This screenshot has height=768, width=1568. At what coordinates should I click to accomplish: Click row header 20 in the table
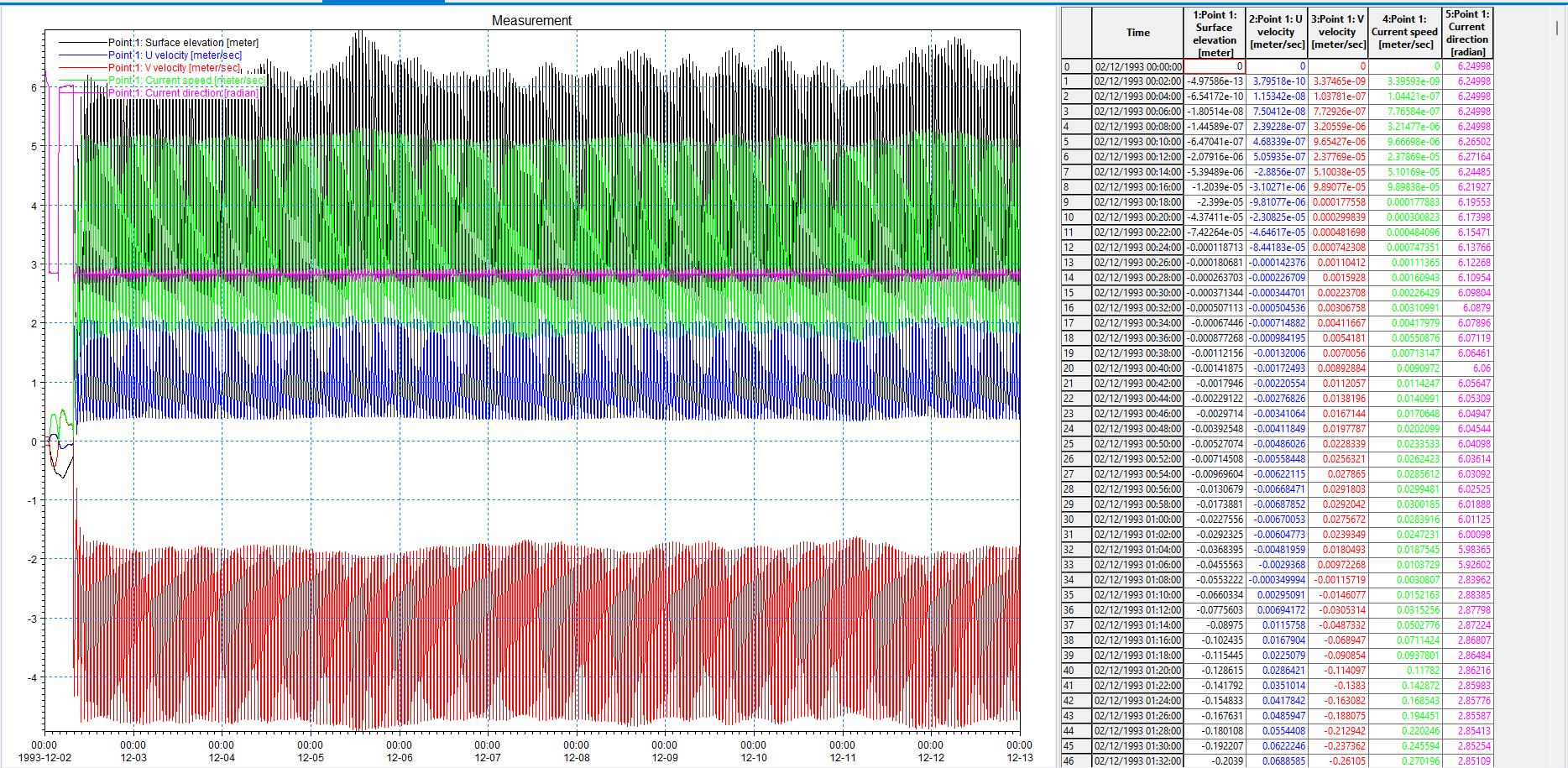[x=1076, y=368]
